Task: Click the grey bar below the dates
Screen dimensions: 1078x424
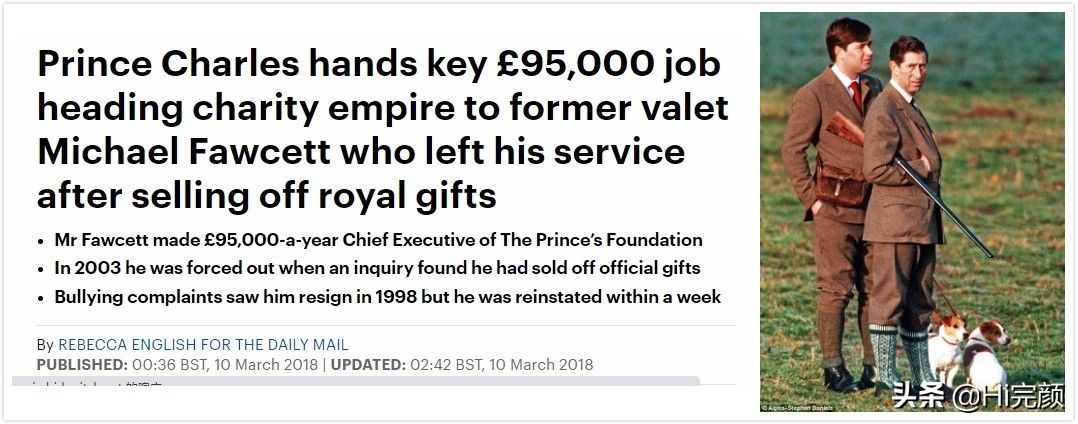Action: pyautogui.click(x=355, y=382)
